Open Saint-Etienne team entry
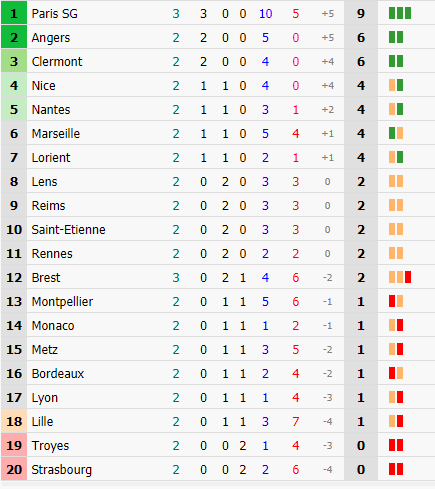Screen dimensions: 435x489 coord(69,230)
